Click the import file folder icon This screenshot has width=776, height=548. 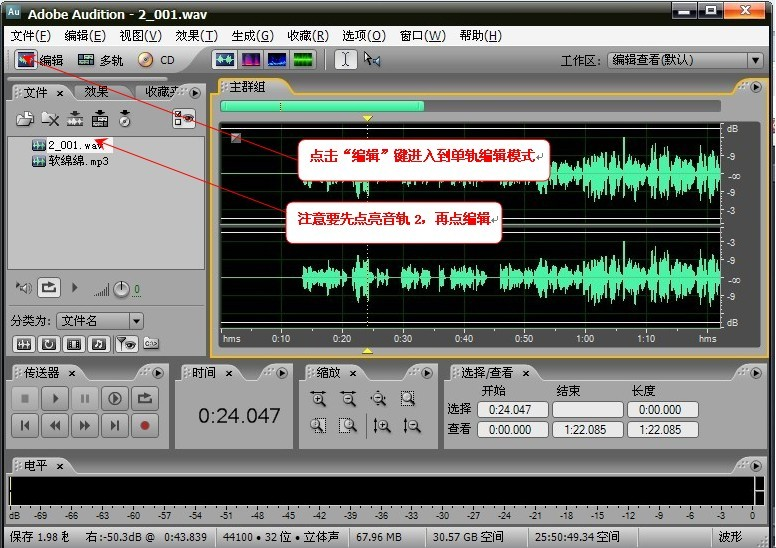pyautogui.click(x=26, y=120)
